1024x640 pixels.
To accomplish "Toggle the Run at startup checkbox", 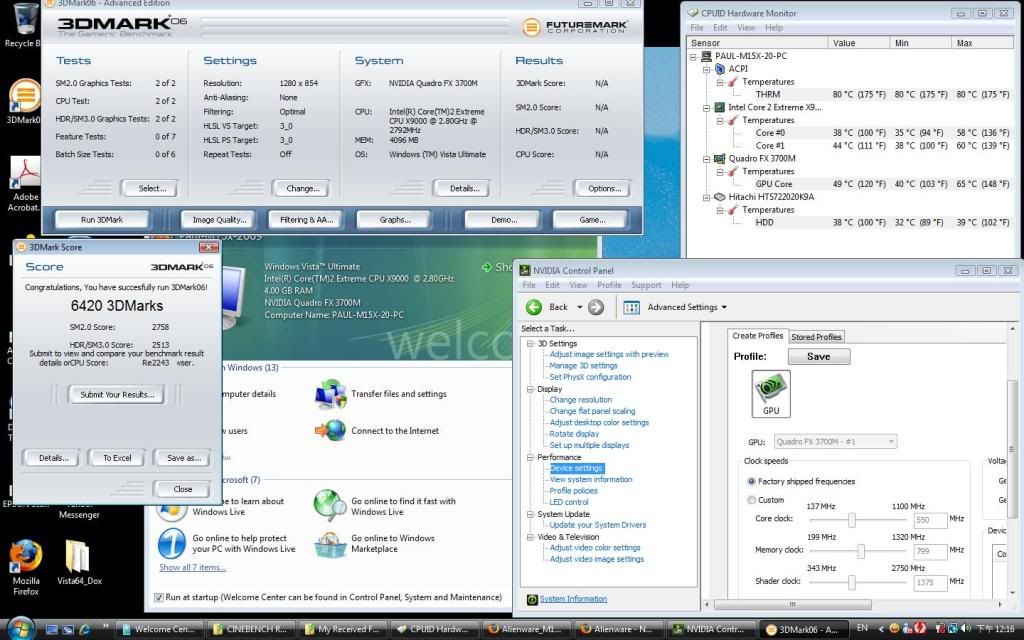I will [158, 597].
